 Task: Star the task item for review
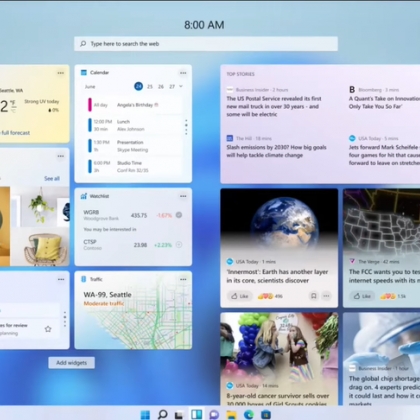pyautogui.click(x=48, y=329)
